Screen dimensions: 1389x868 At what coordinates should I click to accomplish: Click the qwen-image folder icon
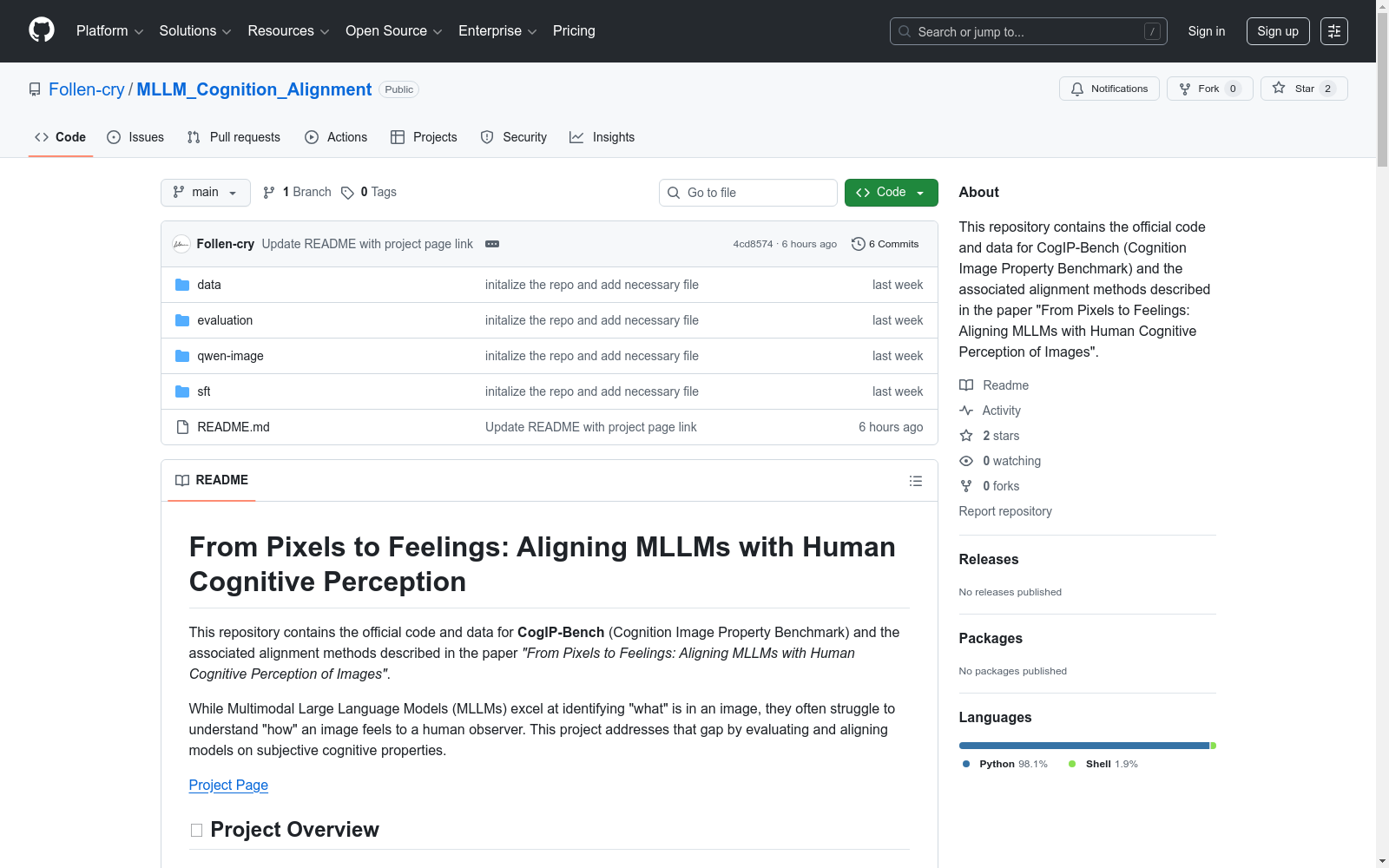tap(182, 356)
